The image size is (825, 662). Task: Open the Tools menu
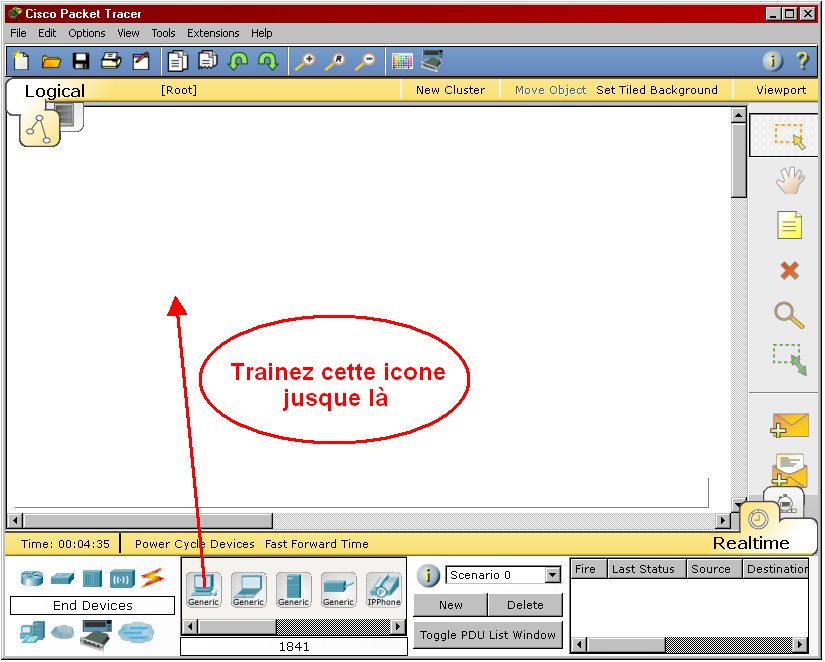coord(163,33)
